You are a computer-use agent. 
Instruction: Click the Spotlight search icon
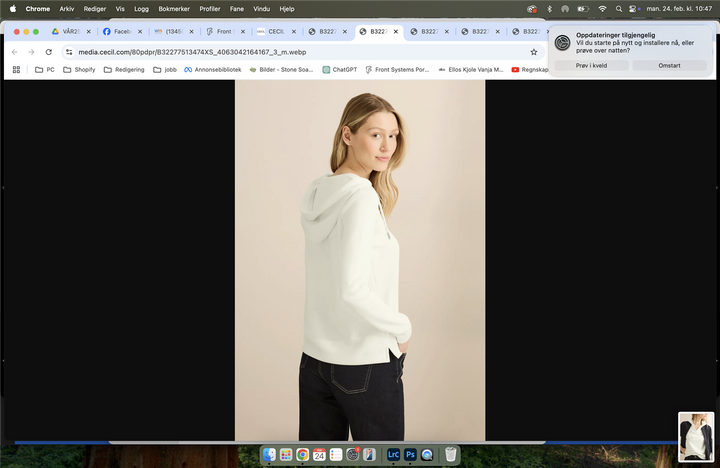pos(619,8)
